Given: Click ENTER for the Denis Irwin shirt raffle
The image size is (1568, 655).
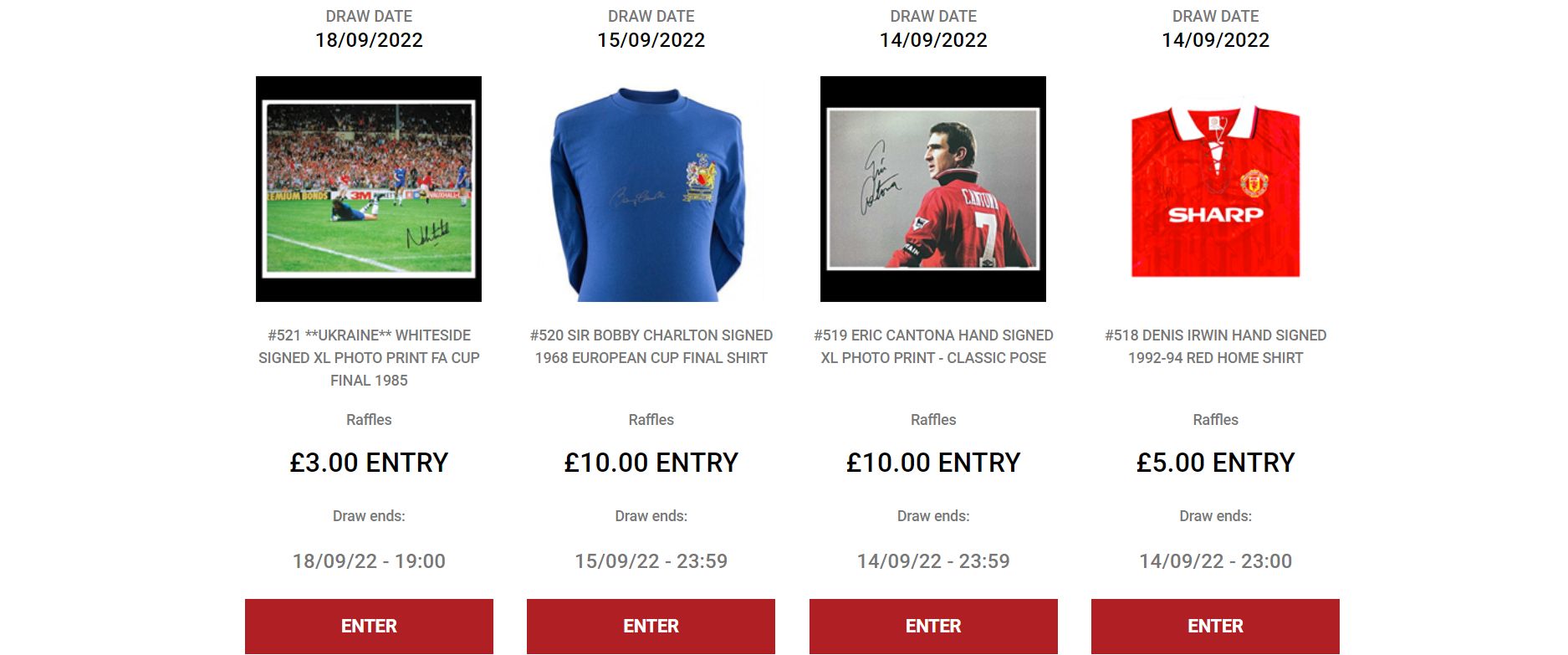Looking at the screenshot, I should click(x=1215, y=627).
